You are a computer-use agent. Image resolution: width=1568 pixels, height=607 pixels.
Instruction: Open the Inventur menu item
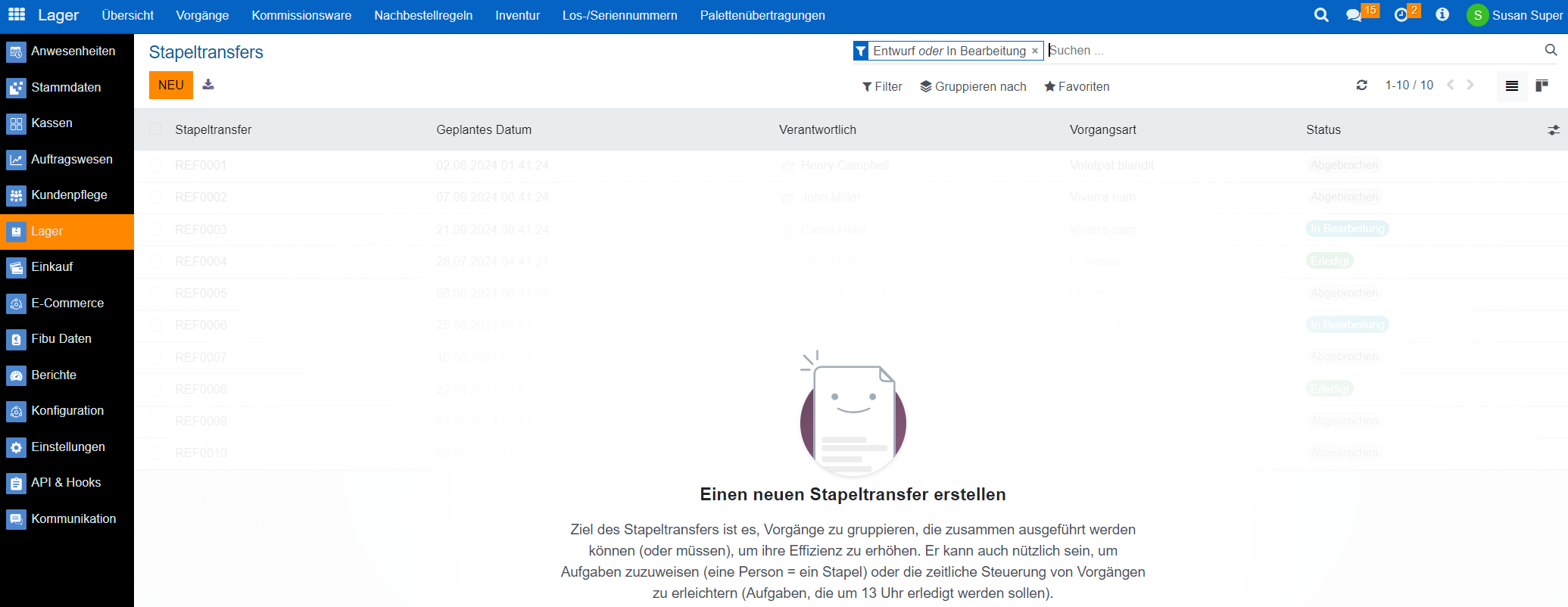[517, 15]
